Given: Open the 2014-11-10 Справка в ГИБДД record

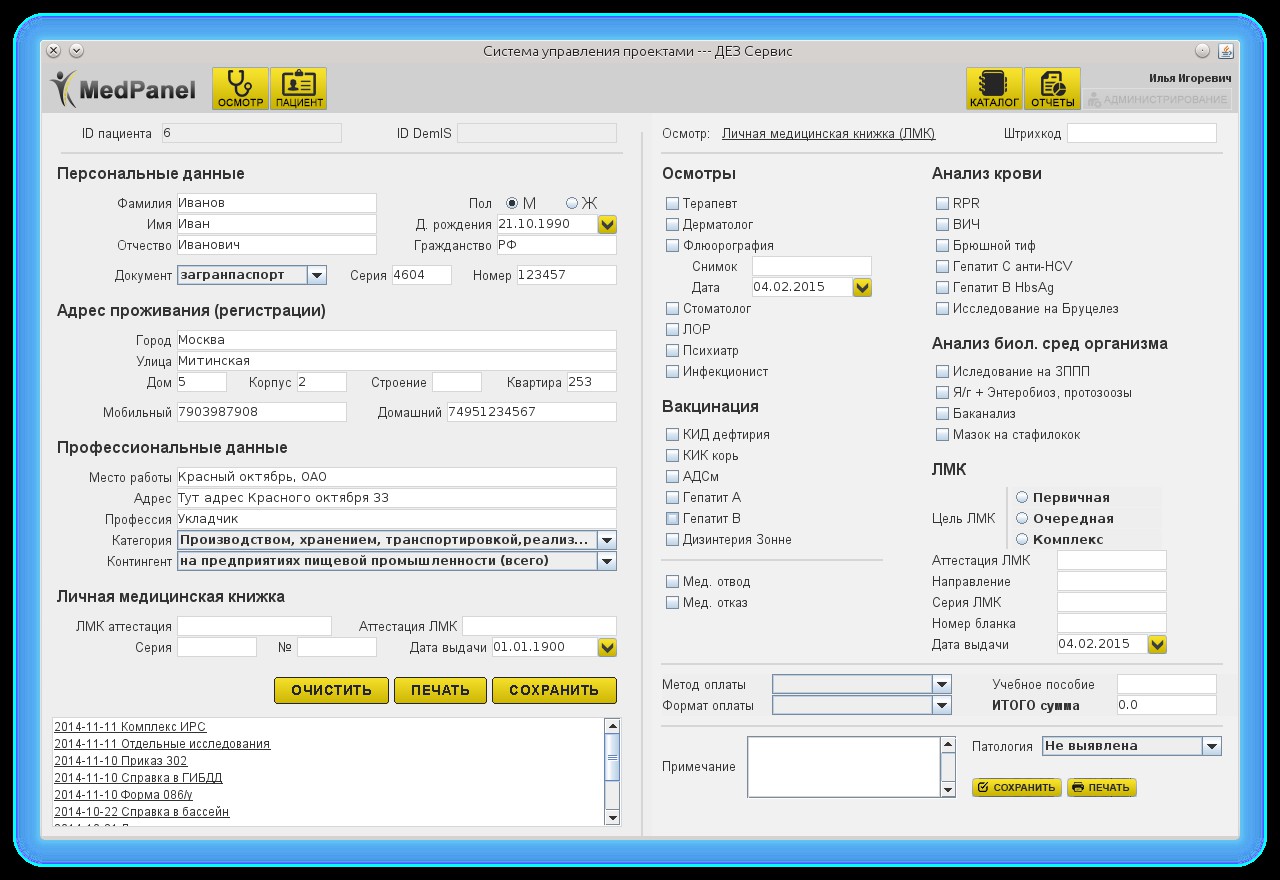Looking at the screenshot, I should pos(138,778).
